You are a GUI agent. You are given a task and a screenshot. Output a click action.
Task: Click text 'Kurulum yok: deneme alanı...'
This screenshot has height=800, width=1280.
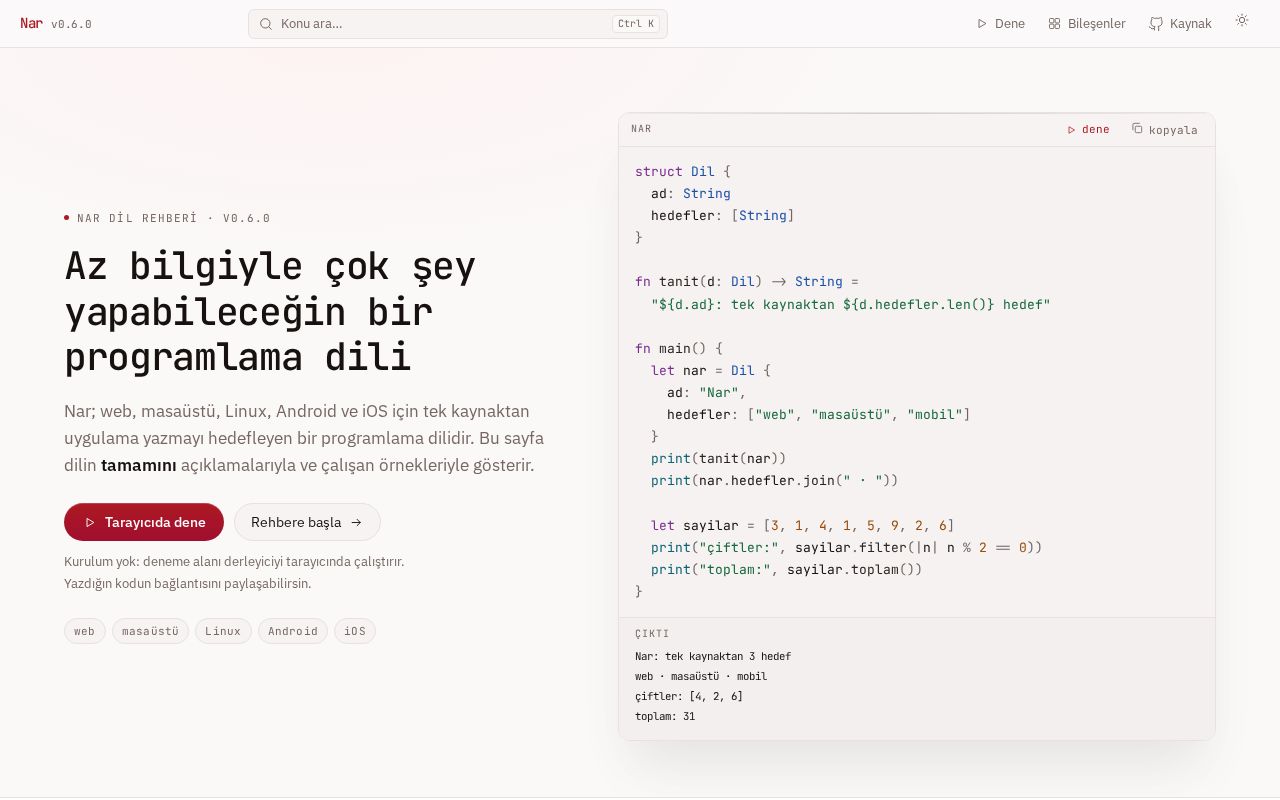234,562
